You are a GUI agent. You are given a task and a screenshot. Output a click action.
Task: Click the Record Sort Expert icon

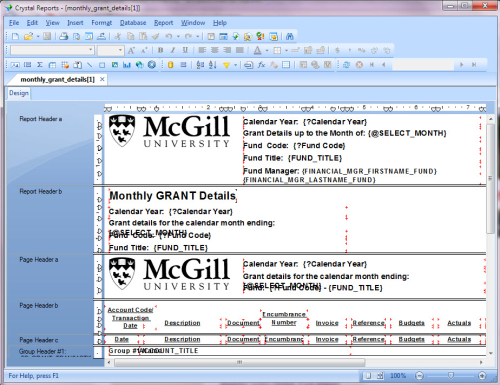pos(213,65)
